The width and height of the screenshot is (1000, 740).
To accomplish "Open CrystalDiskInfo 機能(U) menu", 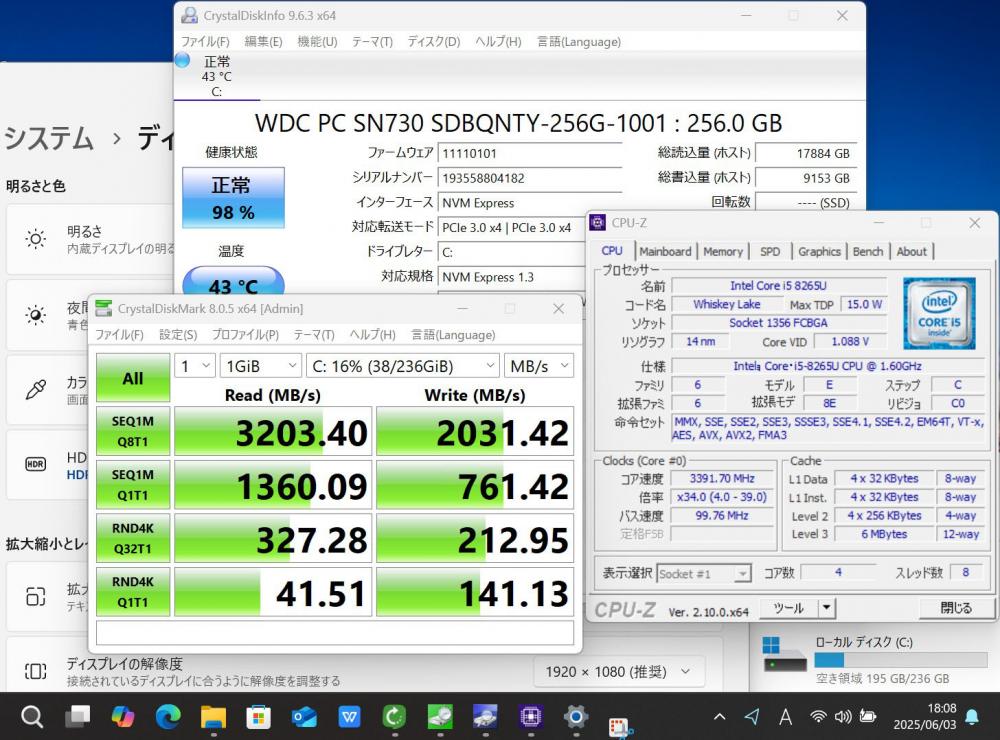I will click(x=317, y=41).
